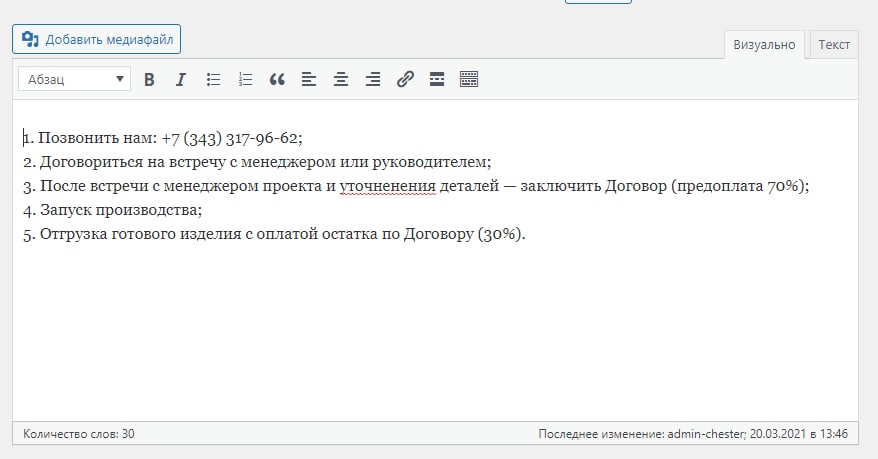The image size is (878, 459).
Task: Toggle bold formatting
Action: tap(149, 79)
